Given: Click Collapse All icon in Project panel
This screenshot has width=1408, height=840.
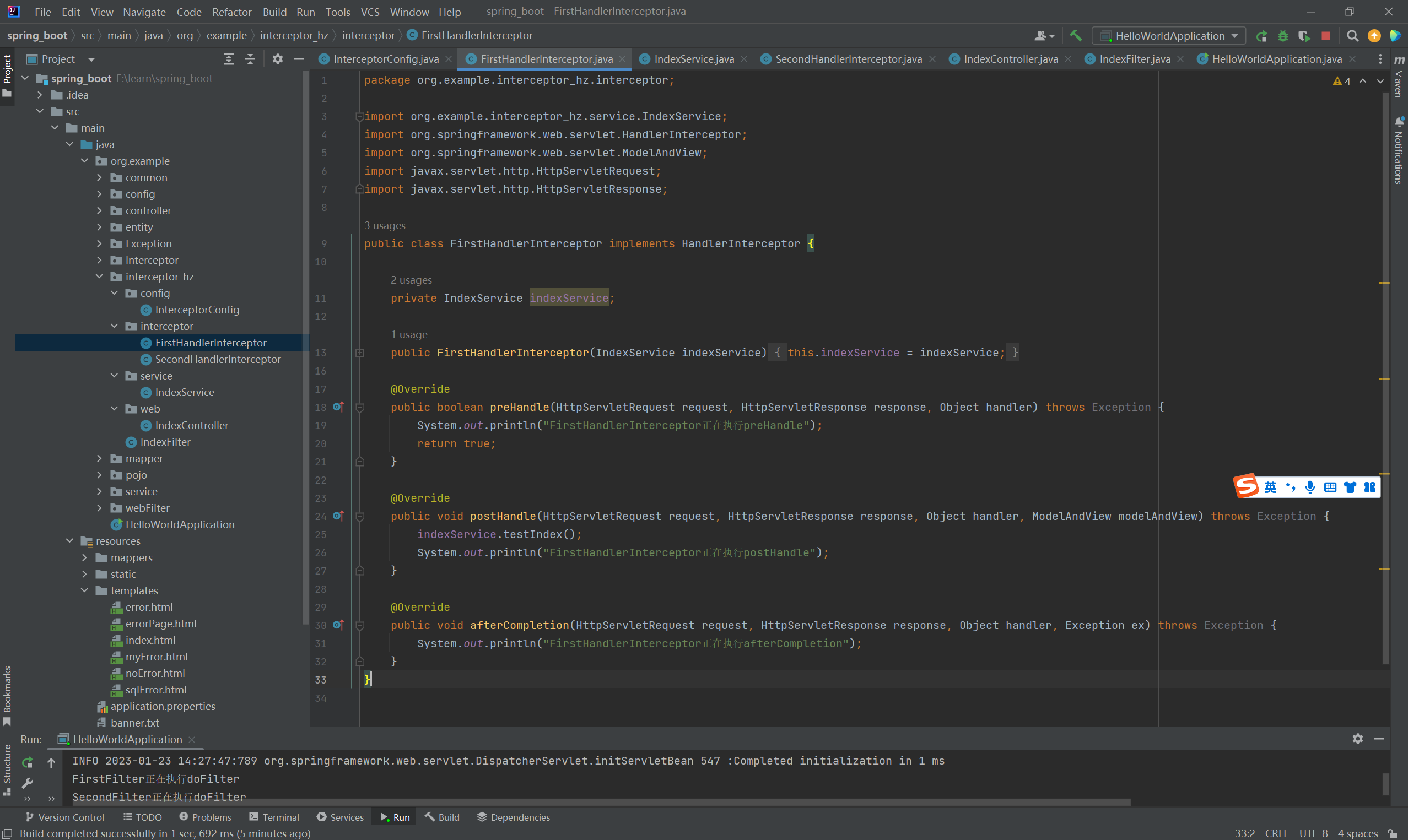Looking at the screenshot, I should (x=250, y=59).
